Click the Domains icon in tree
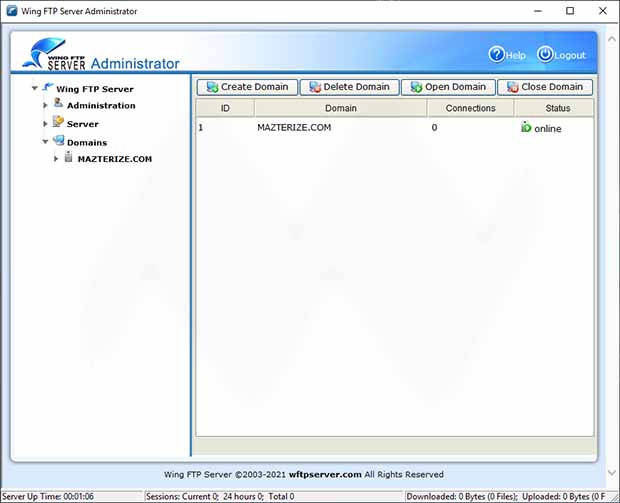The image size is (620, 503). click(x=59, y=140)
